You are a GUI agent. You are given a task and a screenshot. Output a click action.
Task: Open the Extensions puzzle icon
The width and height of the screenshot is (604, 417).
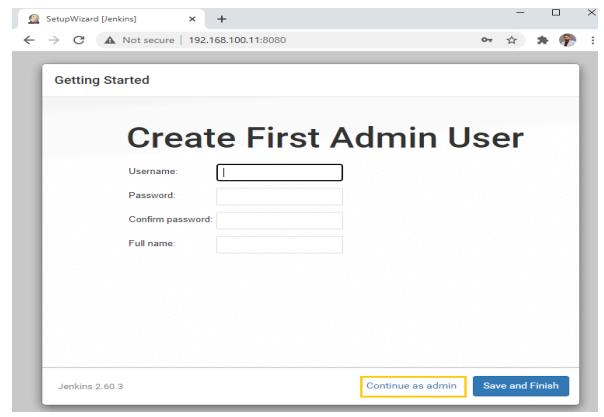542,40
